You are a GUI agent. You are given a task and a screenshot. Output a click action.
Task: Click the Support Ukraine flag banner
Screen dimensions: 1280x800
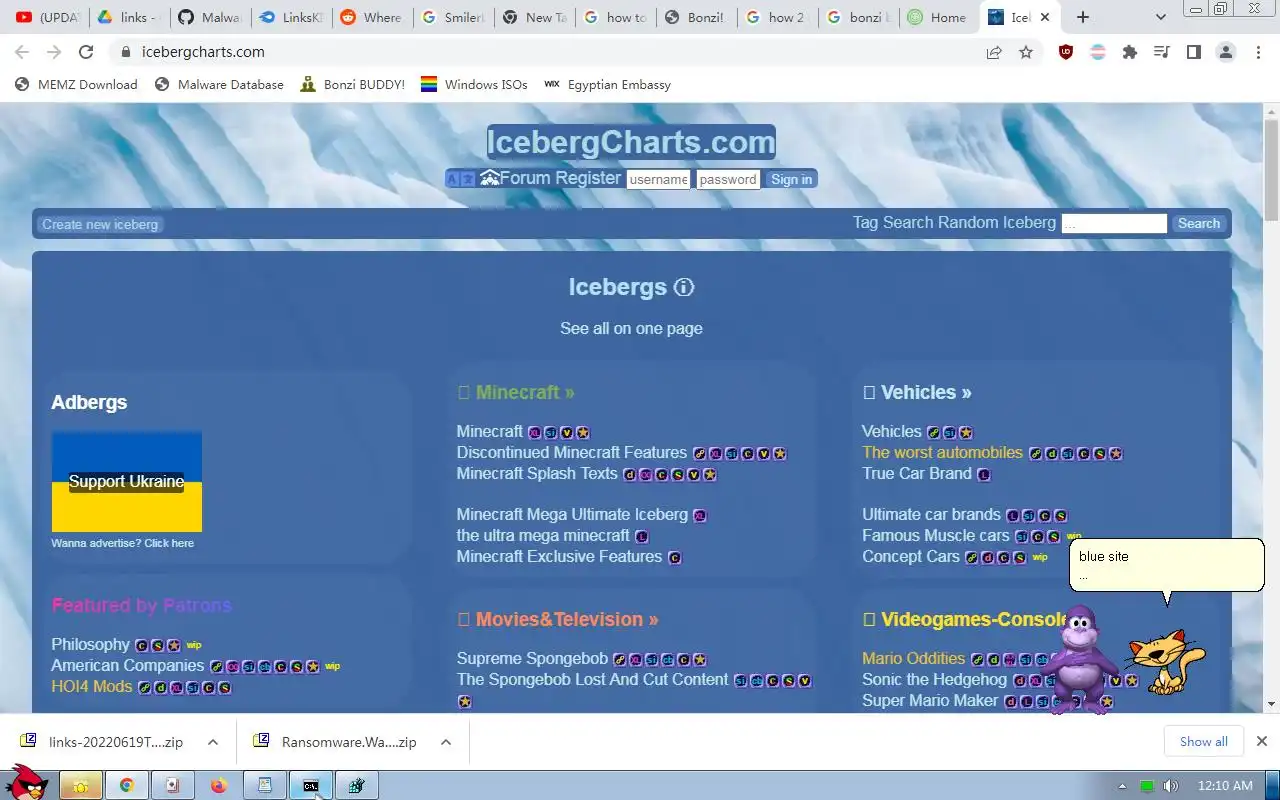click(x=127, y=482)
